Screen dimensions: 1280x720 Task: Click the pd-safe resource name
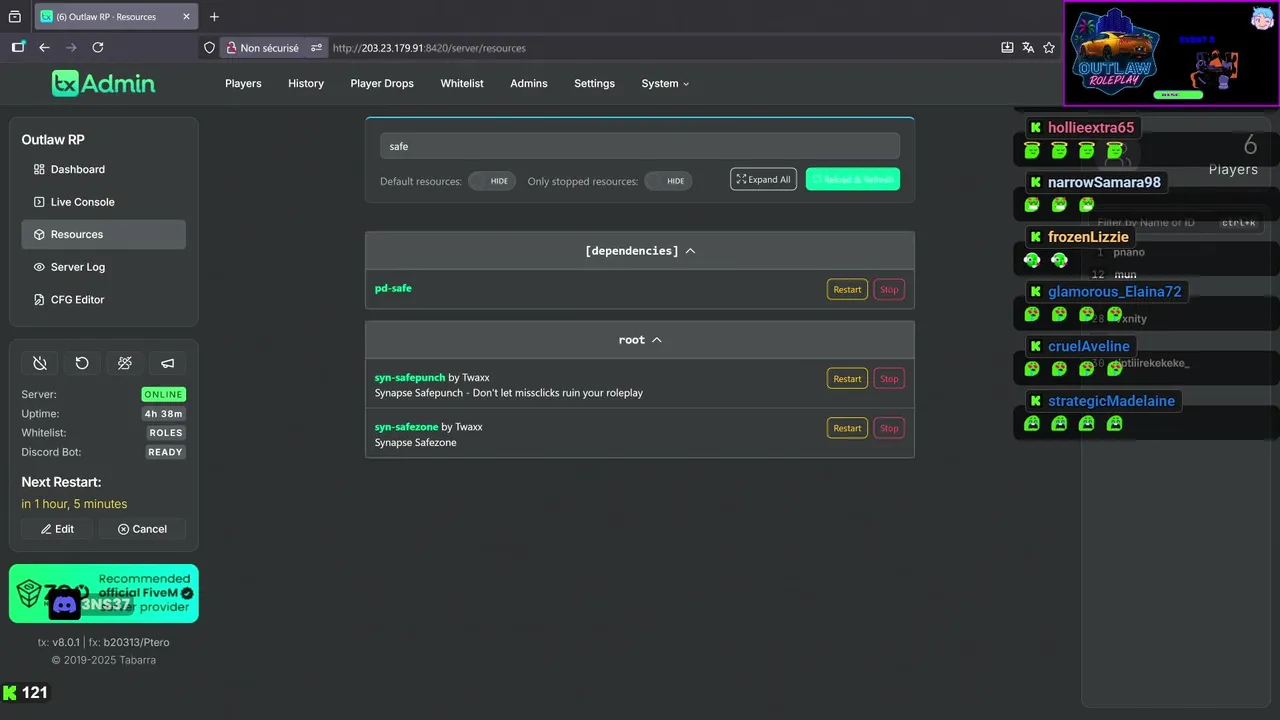tap(393, 288)
